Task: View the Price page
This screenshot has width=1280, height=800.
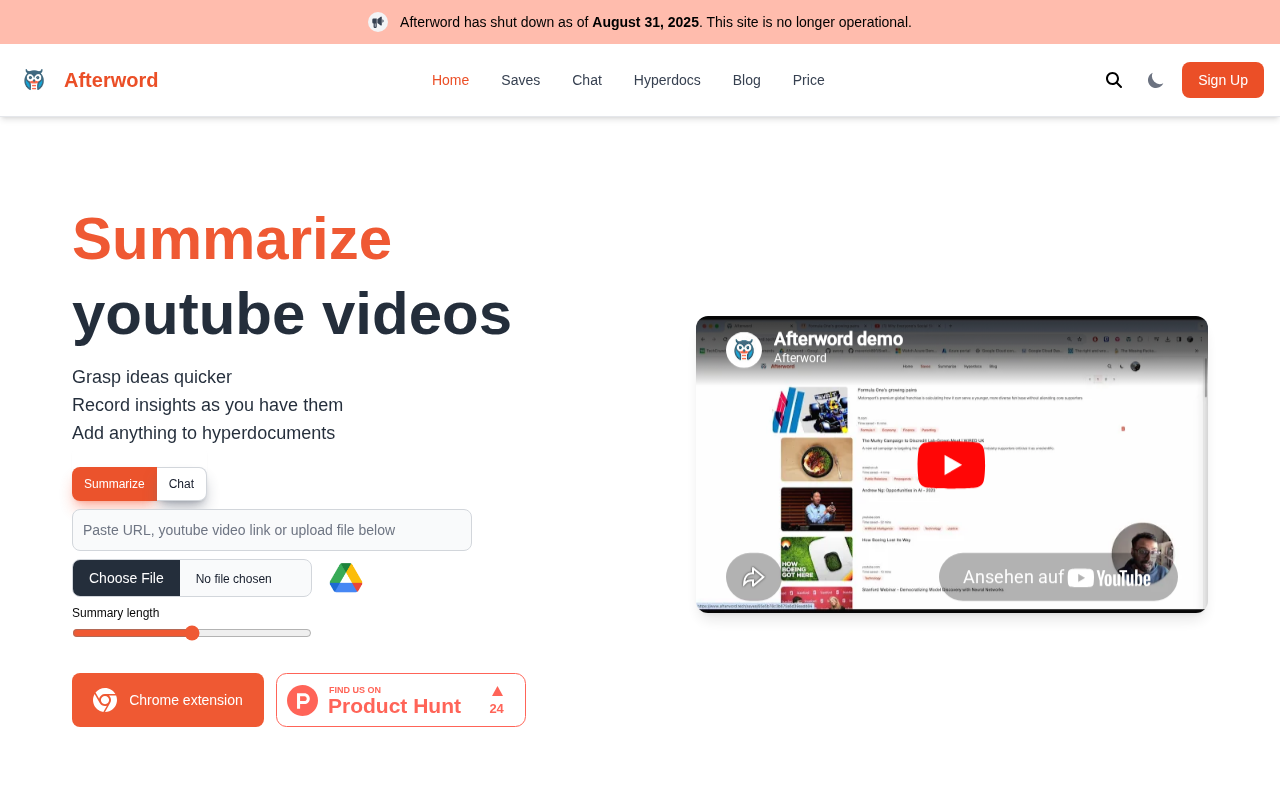Action: 809,80
